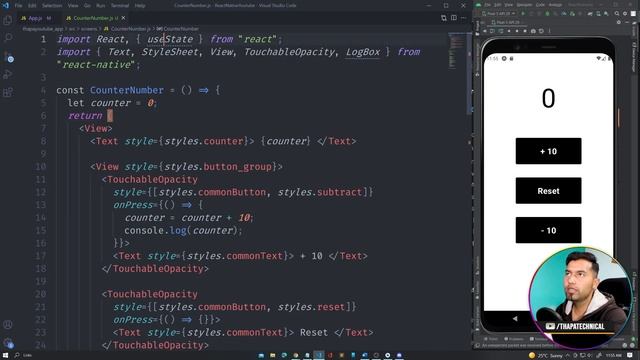Tap the - 10 button in emulator

click(x=548, y=230)
